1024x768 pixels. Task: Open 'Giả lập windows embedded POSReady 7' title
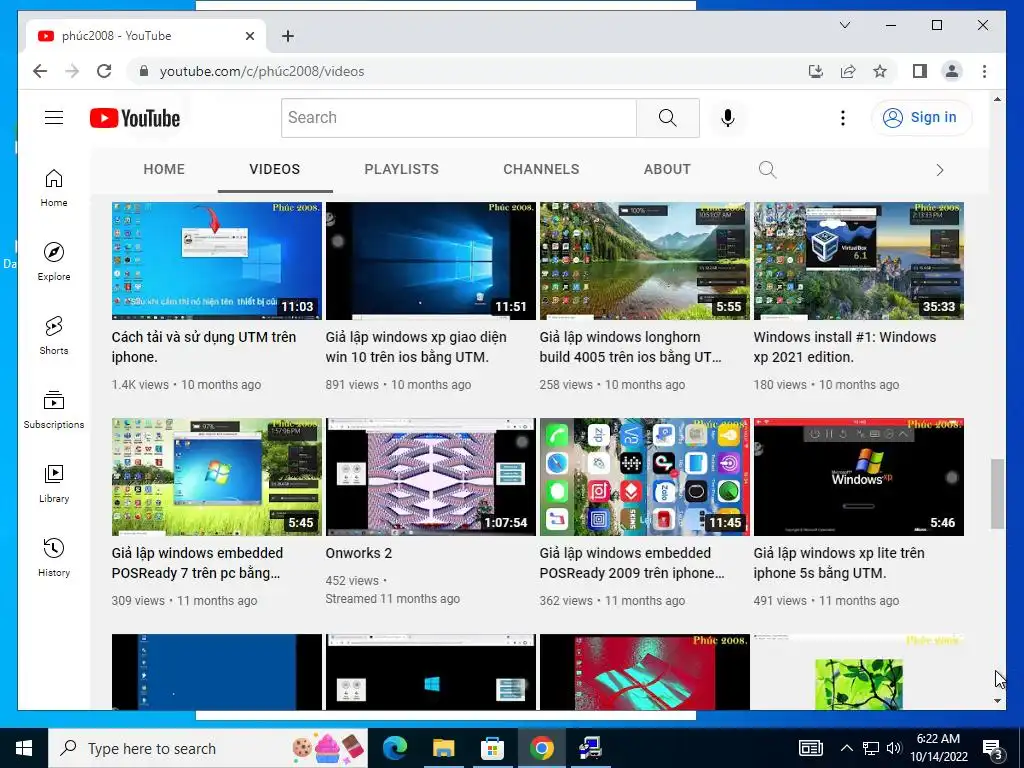197,563
